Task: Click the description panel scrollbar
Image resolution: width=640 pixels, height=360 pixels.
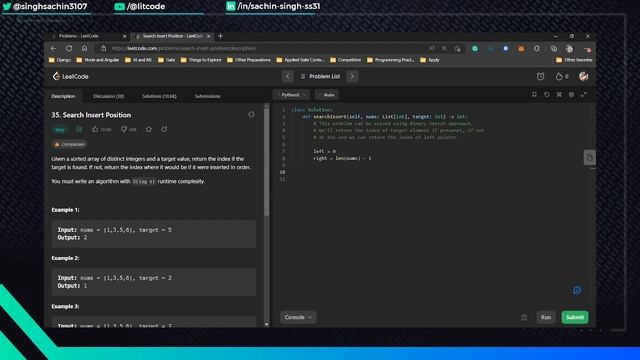Action: tap(267, 161)
